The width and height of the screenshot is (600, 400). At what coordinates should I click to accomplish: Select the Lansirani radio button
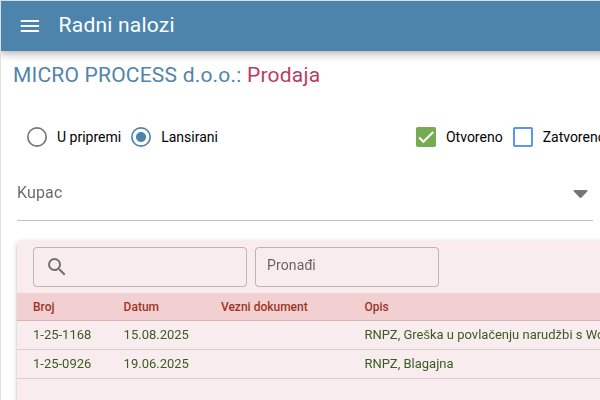[141, 137]
